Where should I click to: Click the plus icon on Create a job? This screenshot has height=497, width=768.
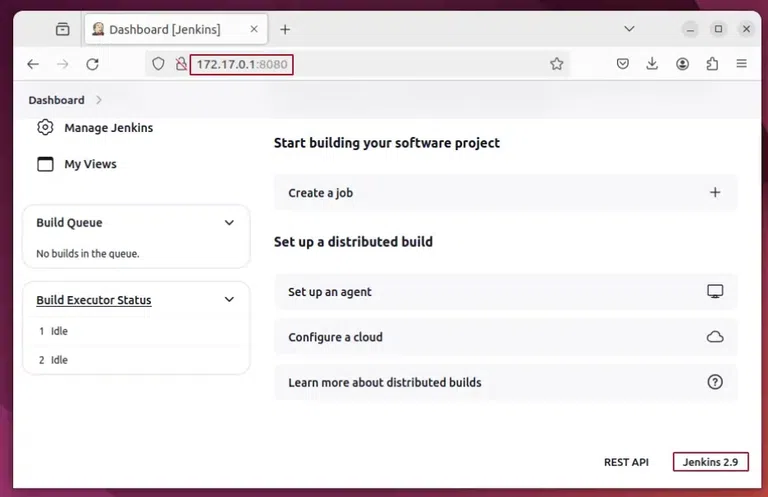715,193
